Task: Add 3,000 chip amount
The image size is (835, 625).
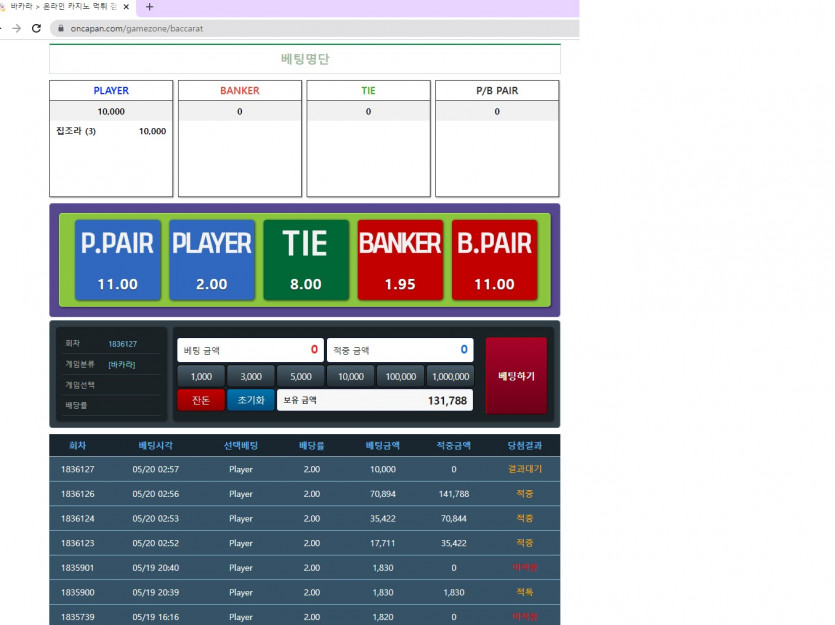Action: click(251, 376)
